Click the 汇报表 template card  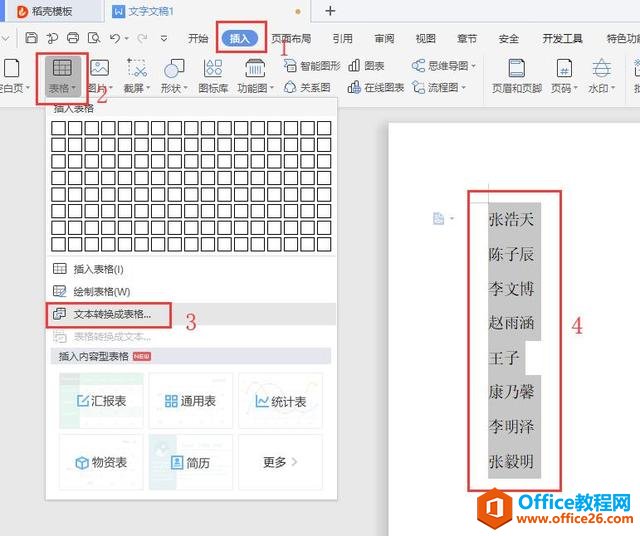click(x=101, y=400)
